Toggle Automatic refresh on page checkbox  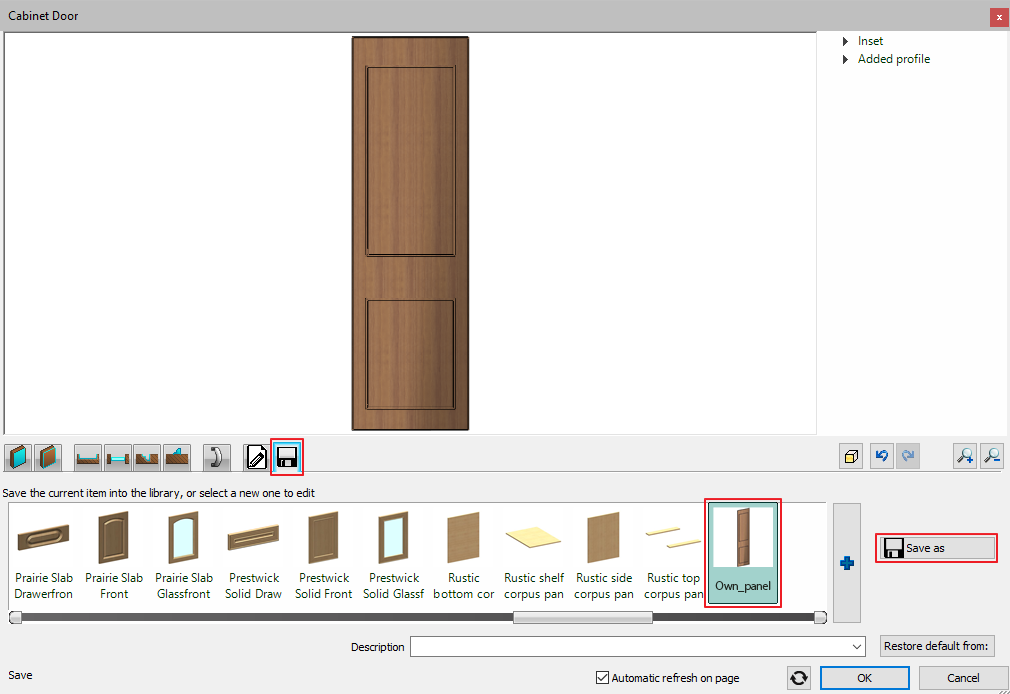[602, 678]
